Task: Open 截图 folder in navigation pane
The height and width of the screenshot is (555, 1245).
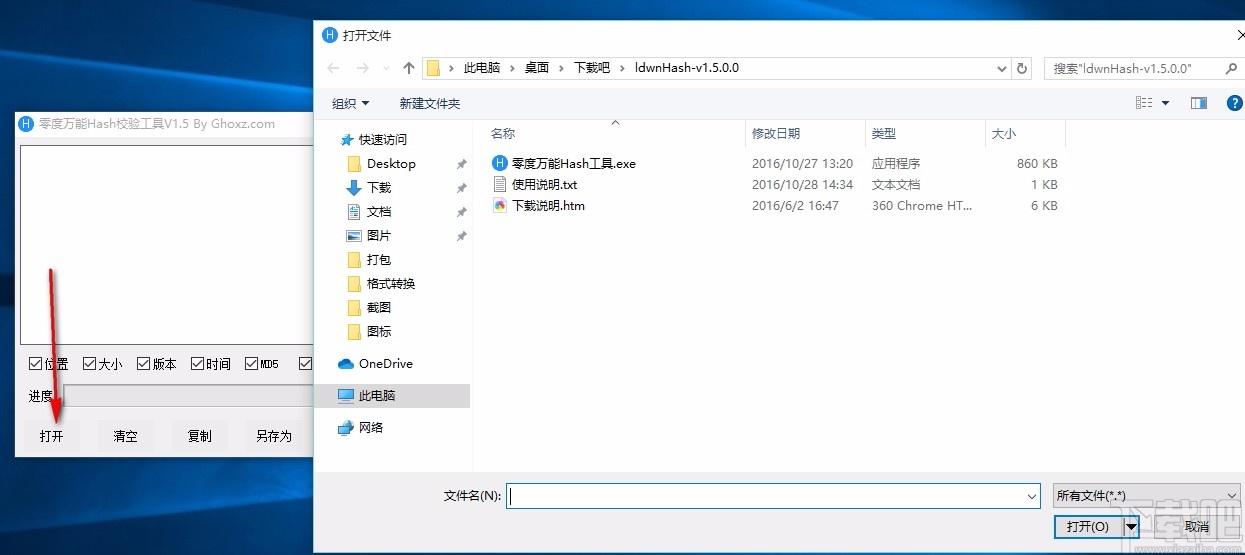Action: [379, 307]
